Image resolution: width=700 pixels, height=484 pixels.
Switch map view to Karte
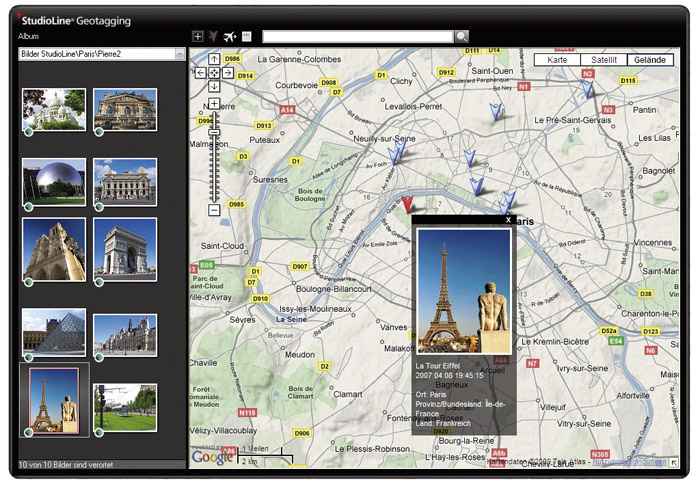tap(557, 60)
